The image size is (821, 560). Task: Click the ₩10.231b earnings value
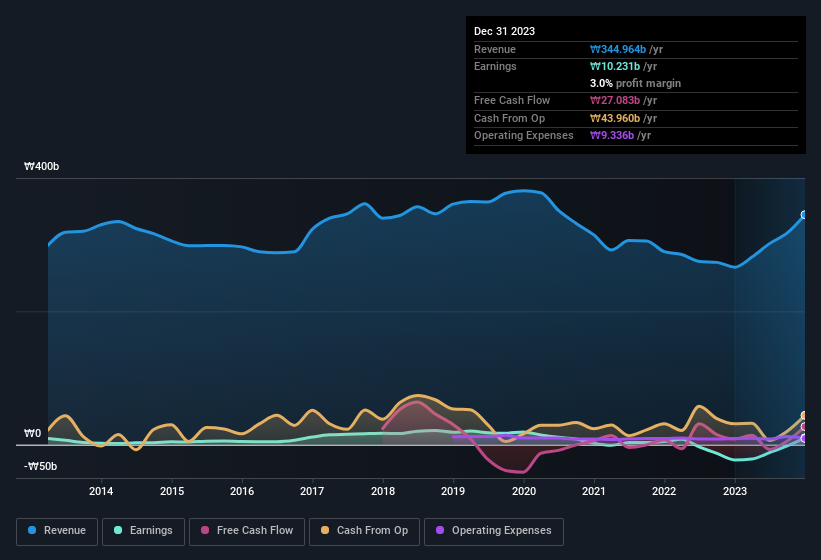coord(615,66)
